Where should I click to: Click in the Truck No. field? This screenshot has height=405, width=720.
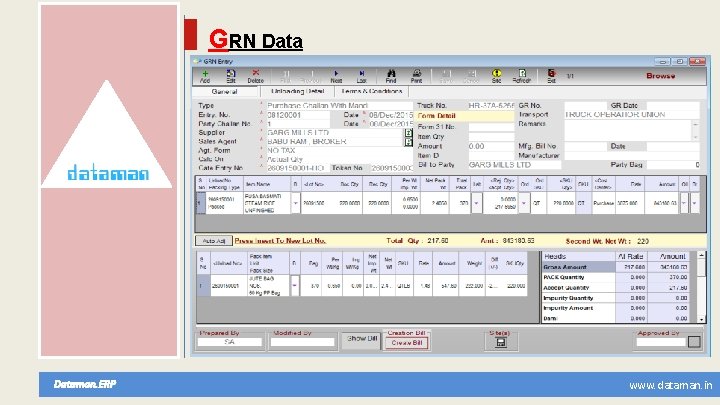[491, 106]
